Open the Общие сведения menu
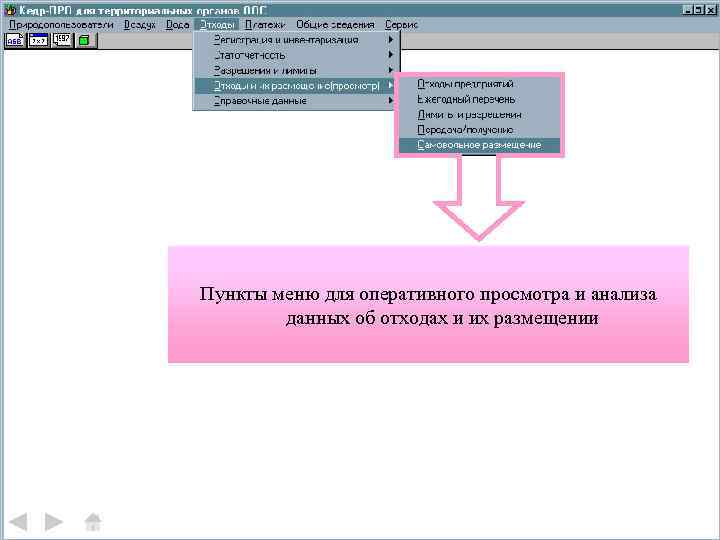 [x=335, y=25]
